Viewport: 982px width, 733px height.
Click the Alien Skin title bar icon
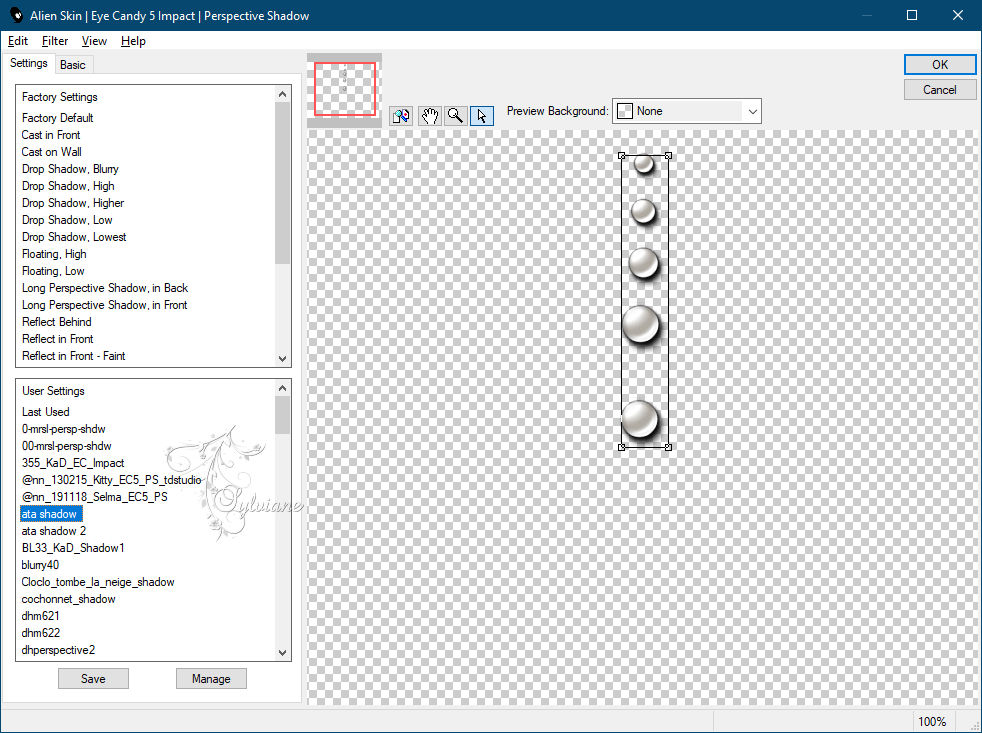(x=16, y=15)
